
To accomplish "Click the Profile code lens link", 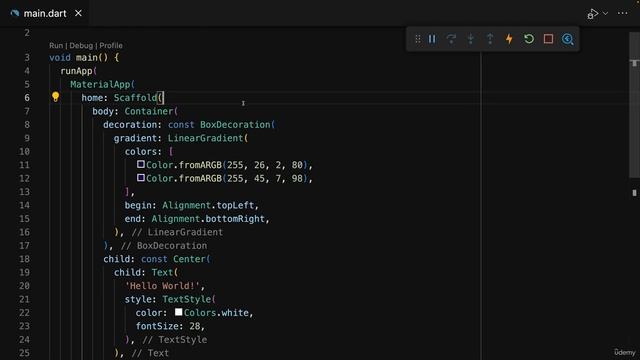I will [111, 45].
